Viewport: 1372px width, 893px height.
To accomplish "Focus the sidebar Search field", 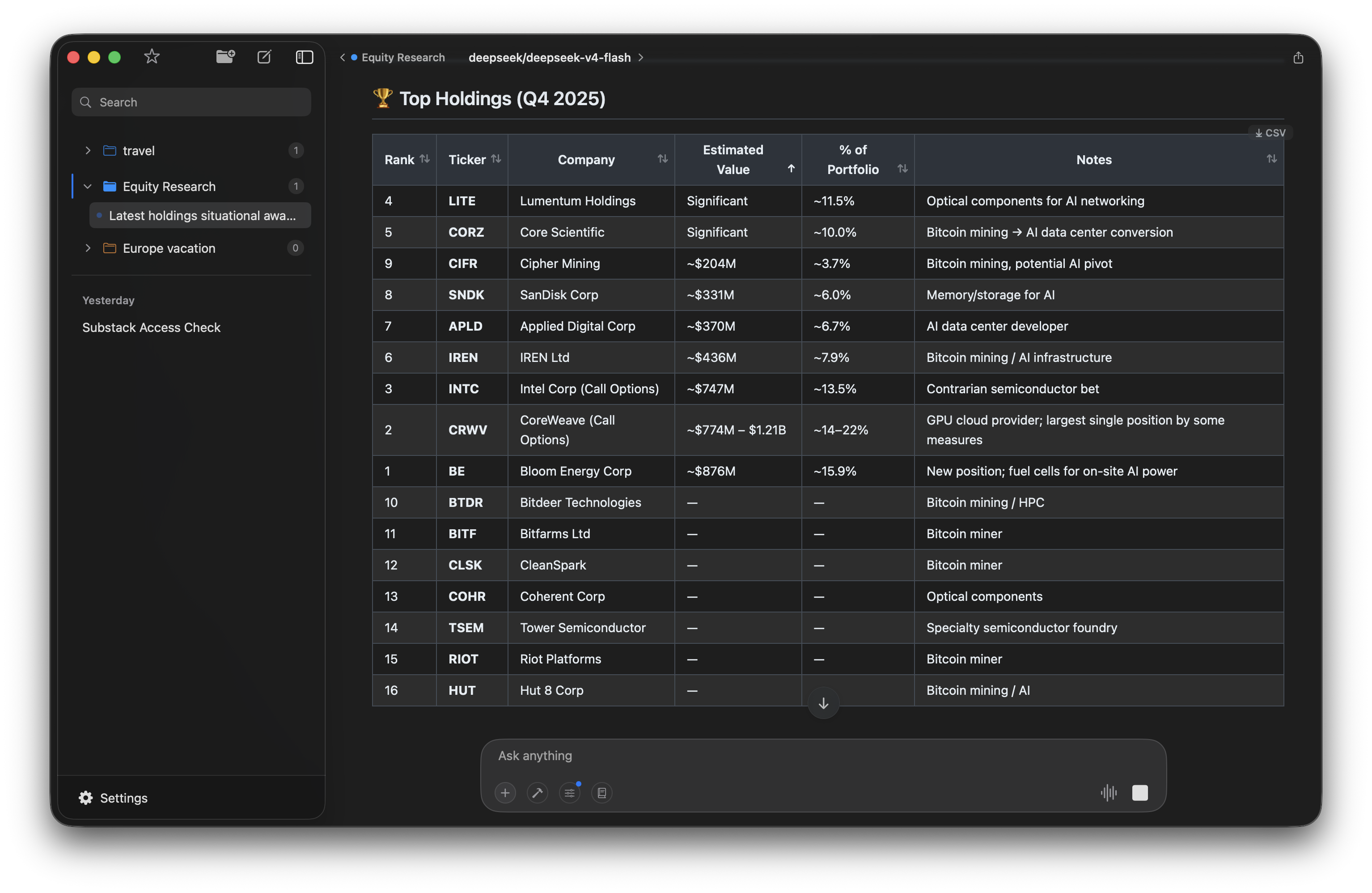I will 191,102.
